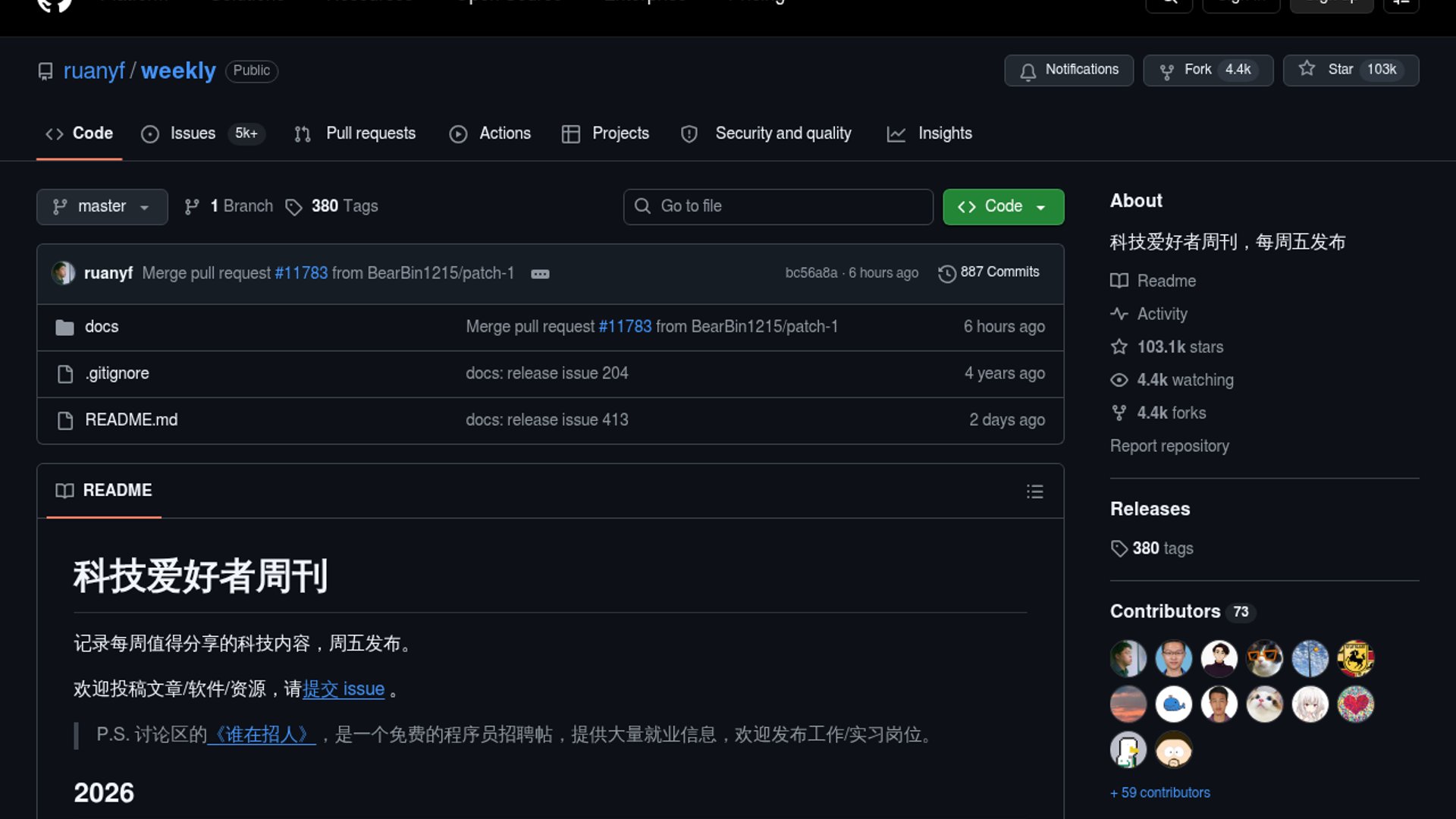Expand commit message details ellipsis button
The width and height of the screenshot is (1456, 819).
[x=540, y=274]
